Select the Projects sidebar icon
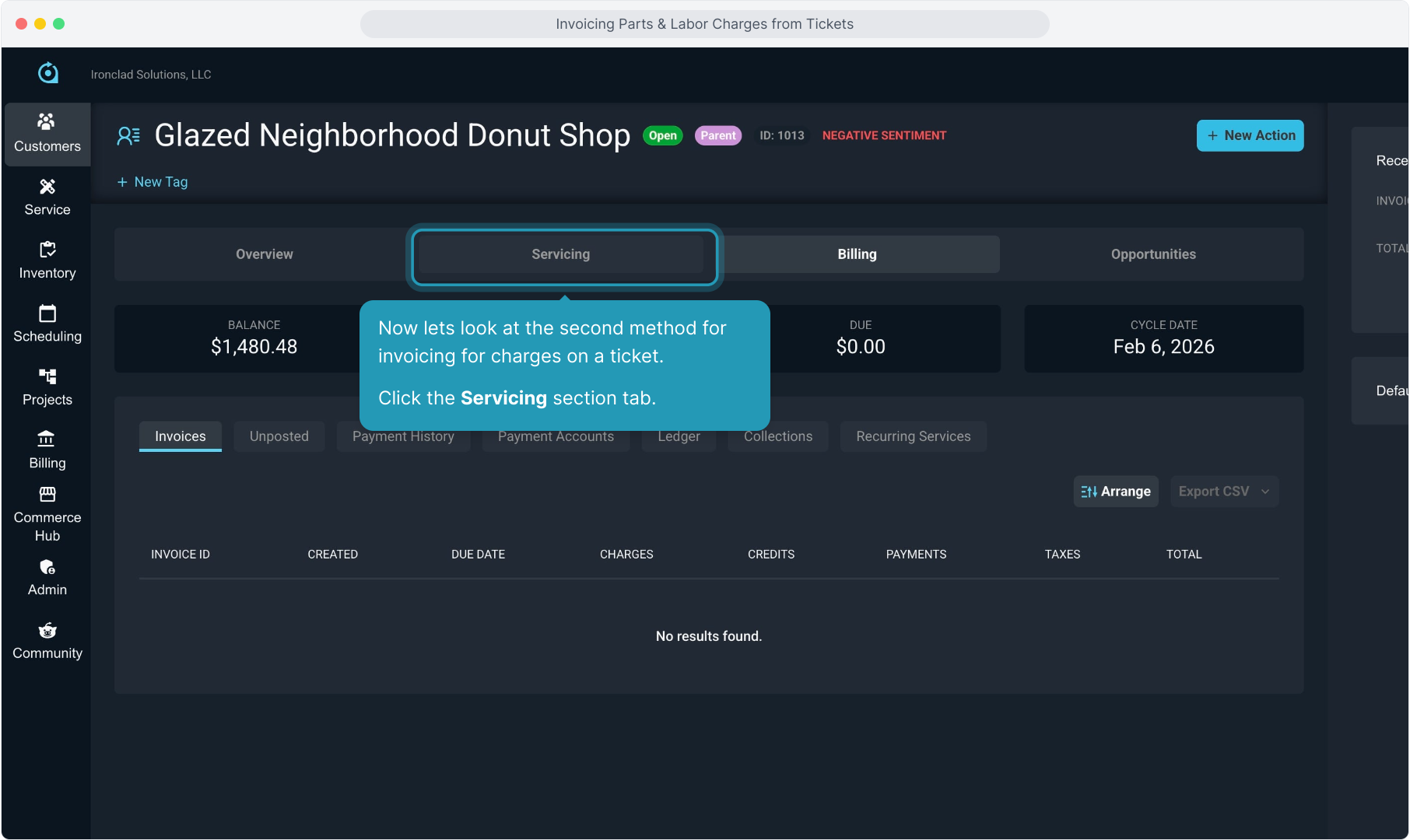1410x840 pixels. [47, 376]
